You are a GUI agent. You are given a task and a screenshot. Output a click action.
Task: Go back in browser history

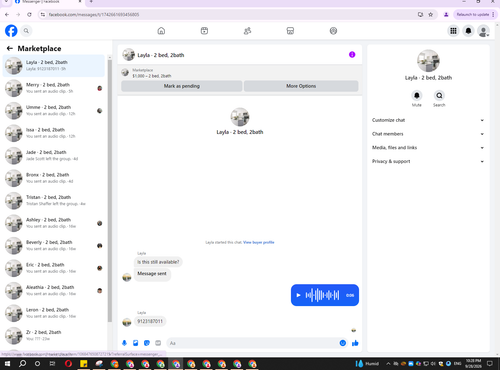point(7,14)
